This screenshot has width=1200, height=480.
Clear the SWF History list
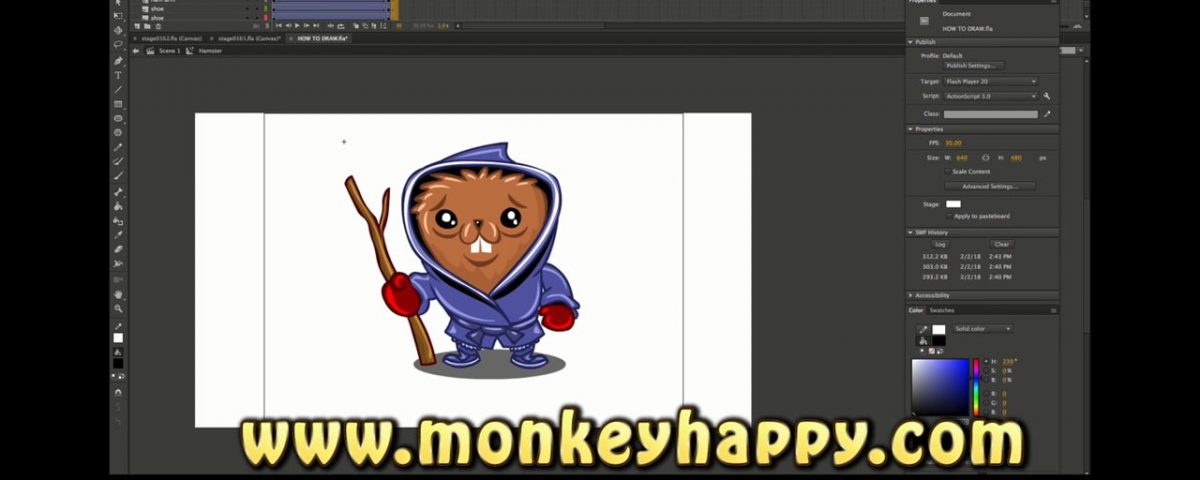1002,244
